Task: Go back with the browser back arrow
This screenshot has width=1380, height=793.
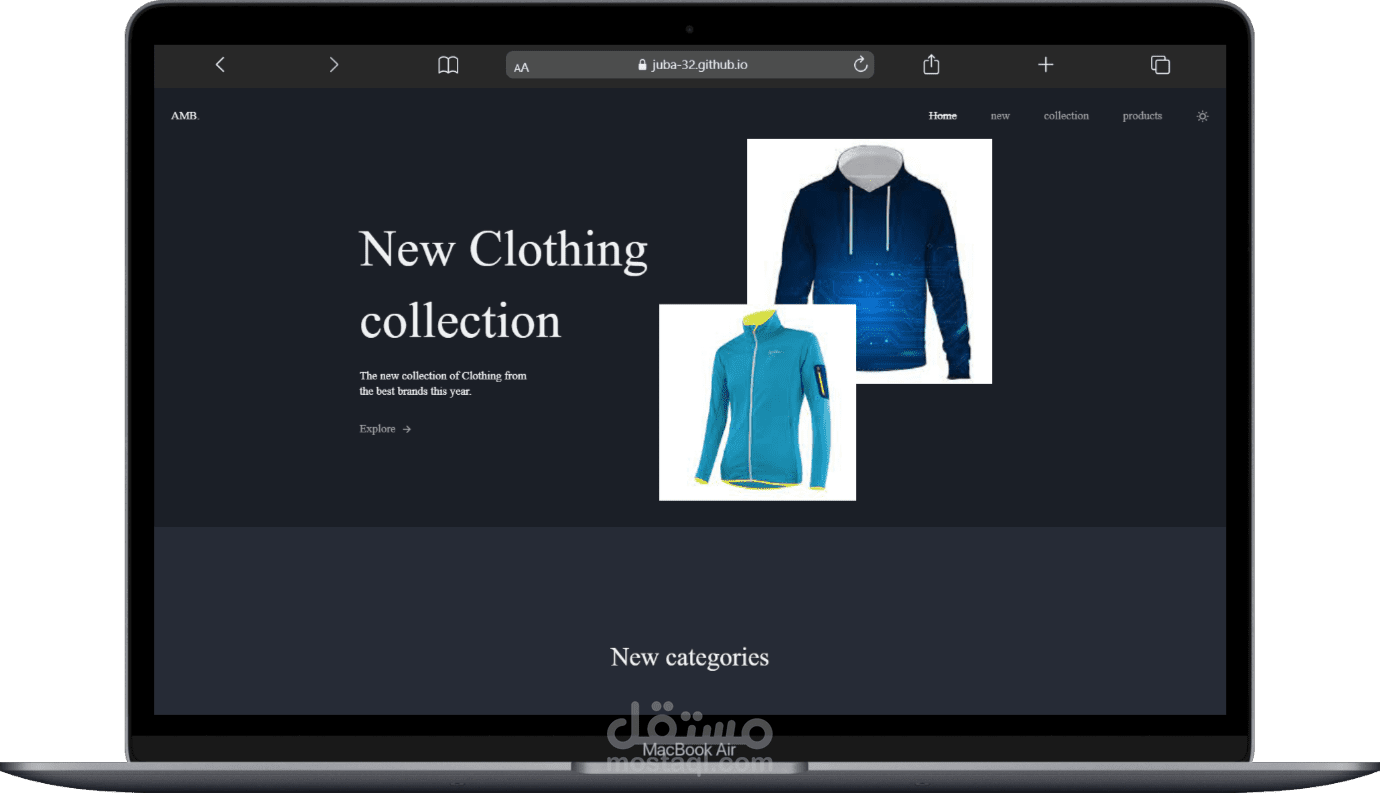Action: pyautogui.click(x=220, y=65)
